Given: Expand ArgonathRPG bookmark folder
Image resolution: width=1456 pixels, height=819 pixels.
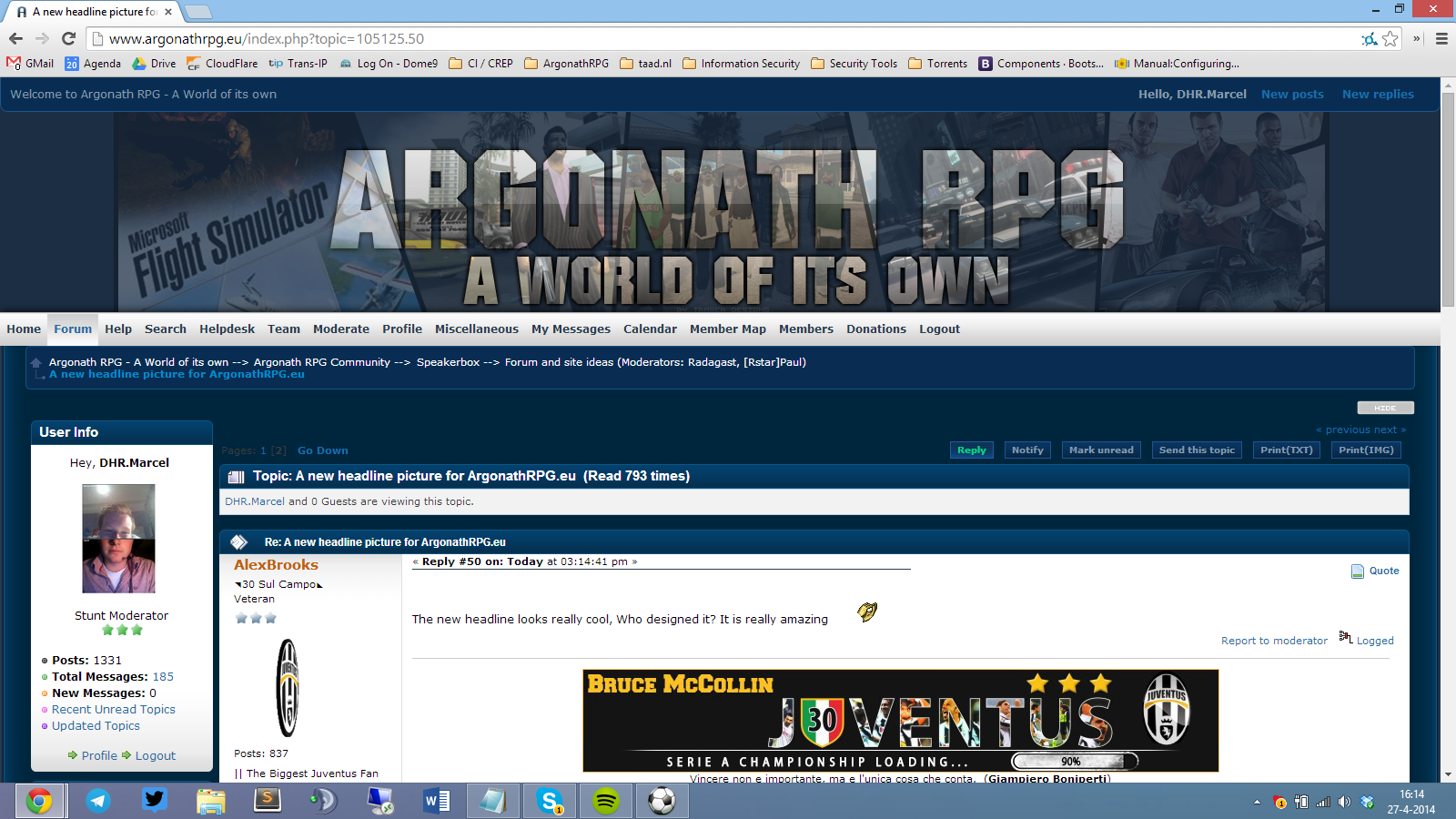Looking at the screenshot, I should (566, 64).
